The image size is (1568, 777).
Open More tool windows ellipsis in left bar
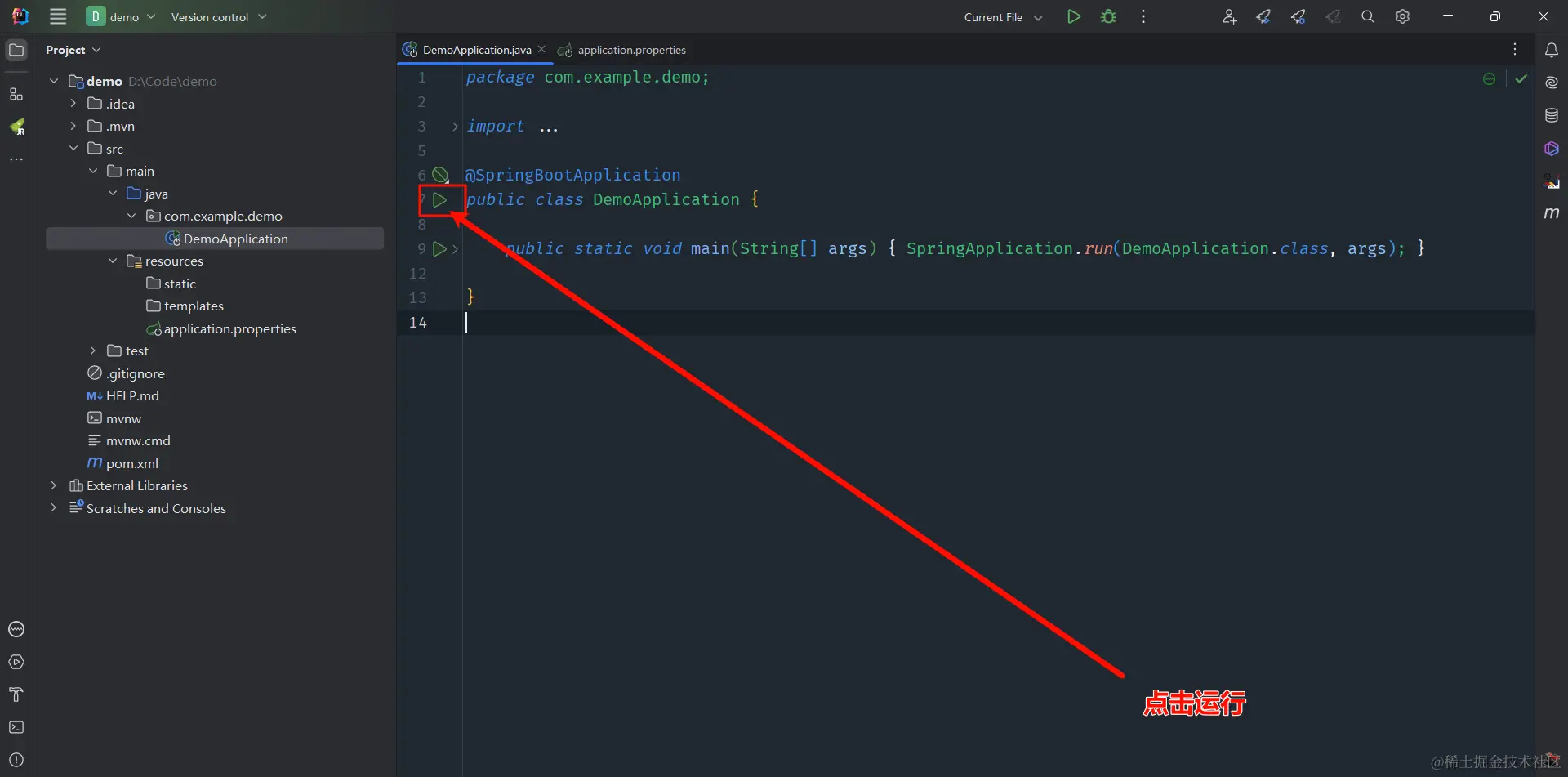pos(16,159)
